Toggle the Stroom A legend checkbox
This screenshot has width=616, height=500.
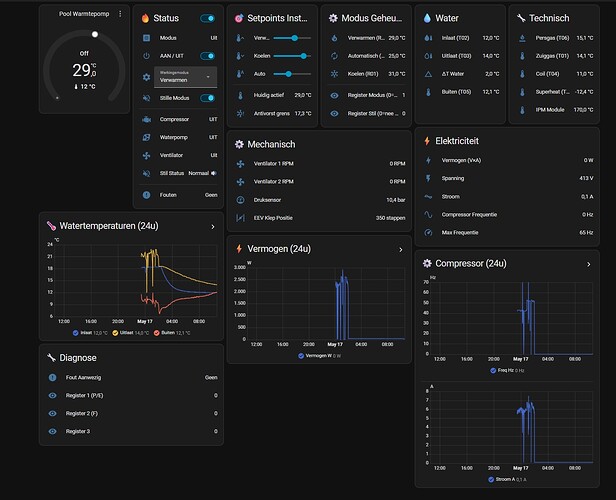[x=491, y=479]
